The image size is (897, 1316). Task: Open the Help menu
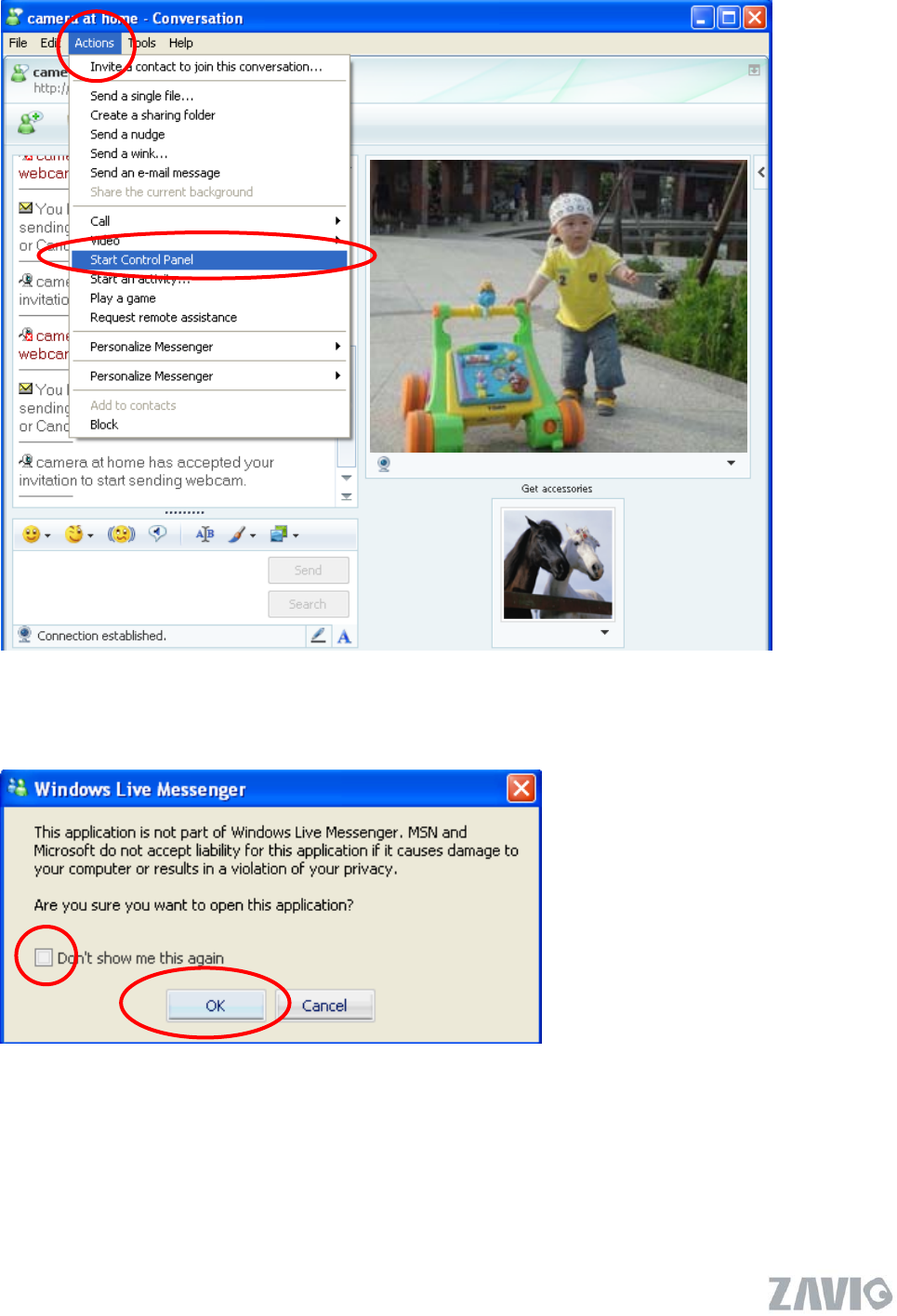click(x=180, y=43)
